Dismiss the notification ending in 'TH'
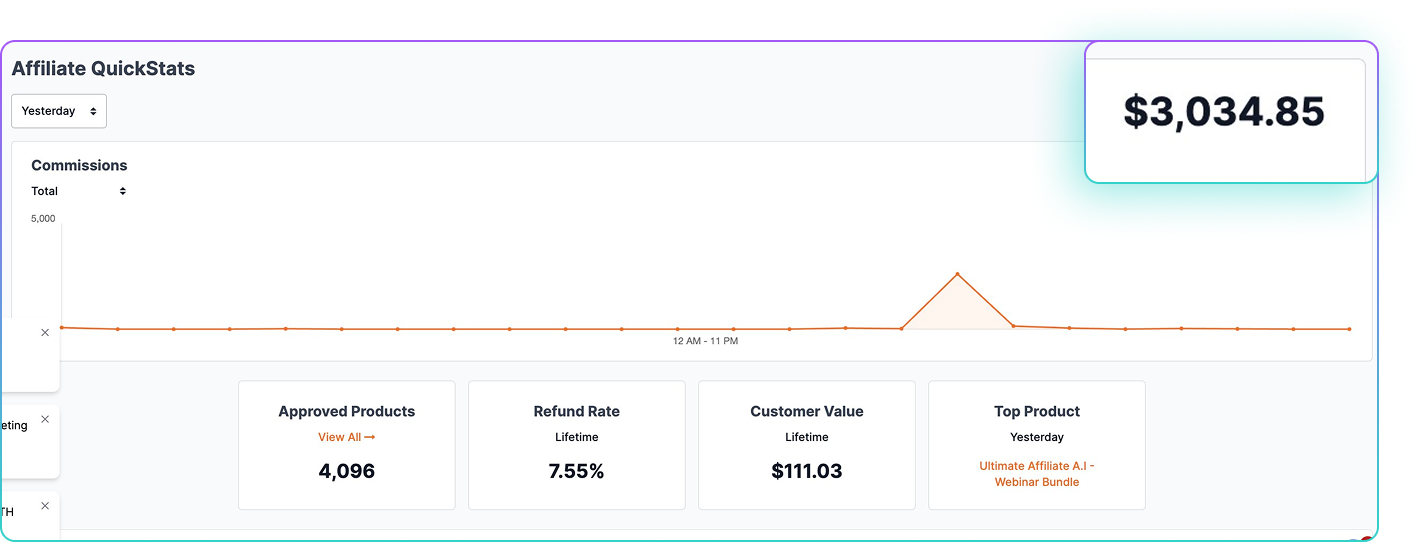 [45, 506]
